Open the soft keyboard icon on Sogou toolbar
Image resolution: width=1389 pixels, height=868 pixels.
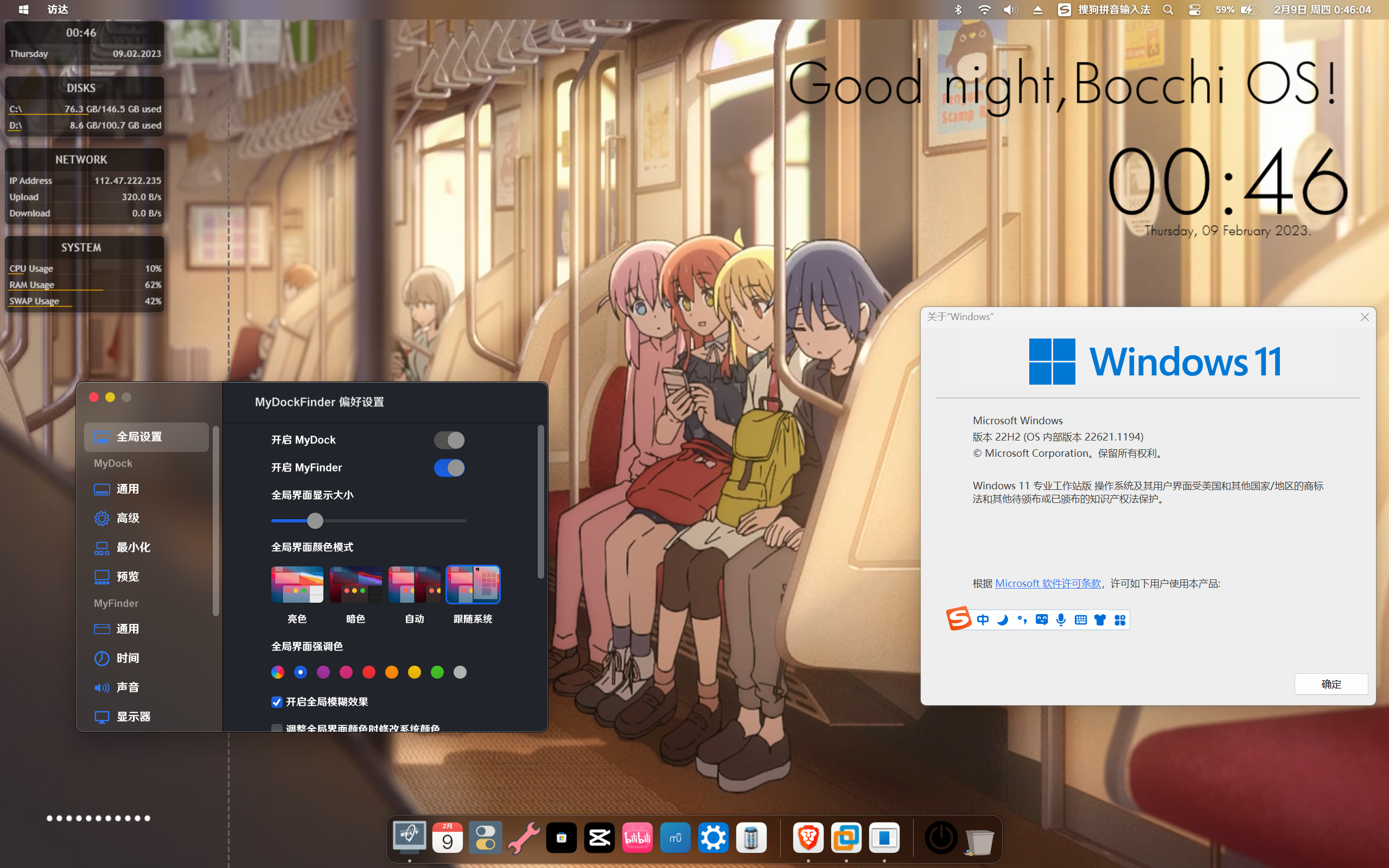pyautogui.click(x=1080, y=620)
